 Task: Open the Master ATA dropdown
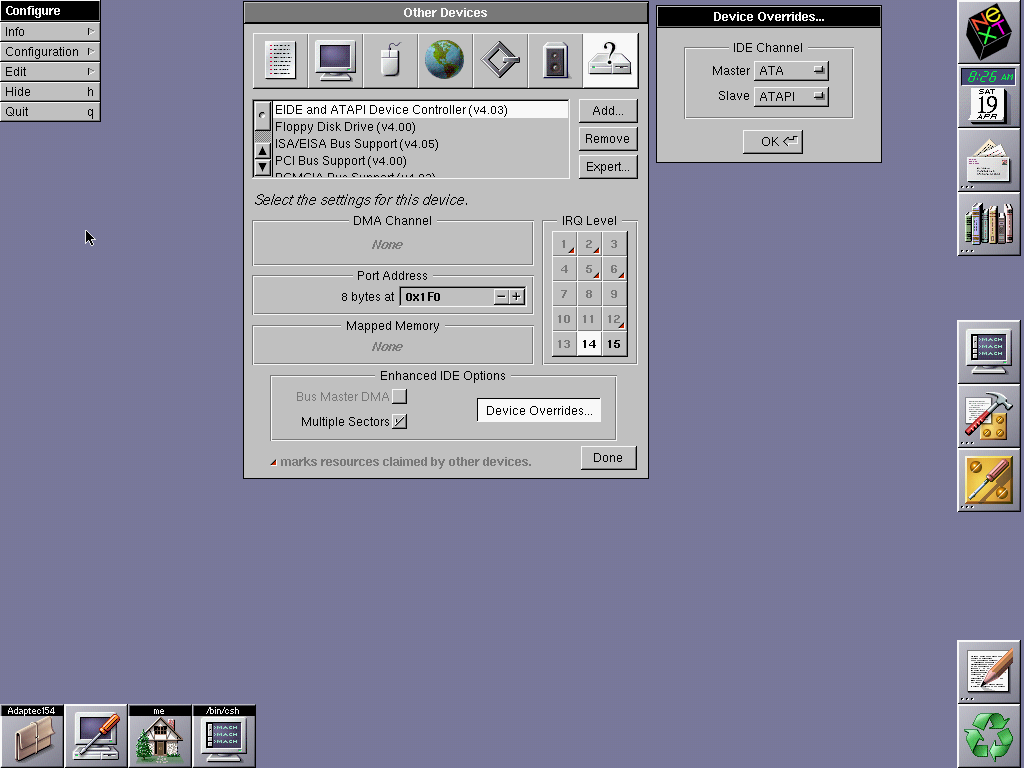[x=790, y=71]
